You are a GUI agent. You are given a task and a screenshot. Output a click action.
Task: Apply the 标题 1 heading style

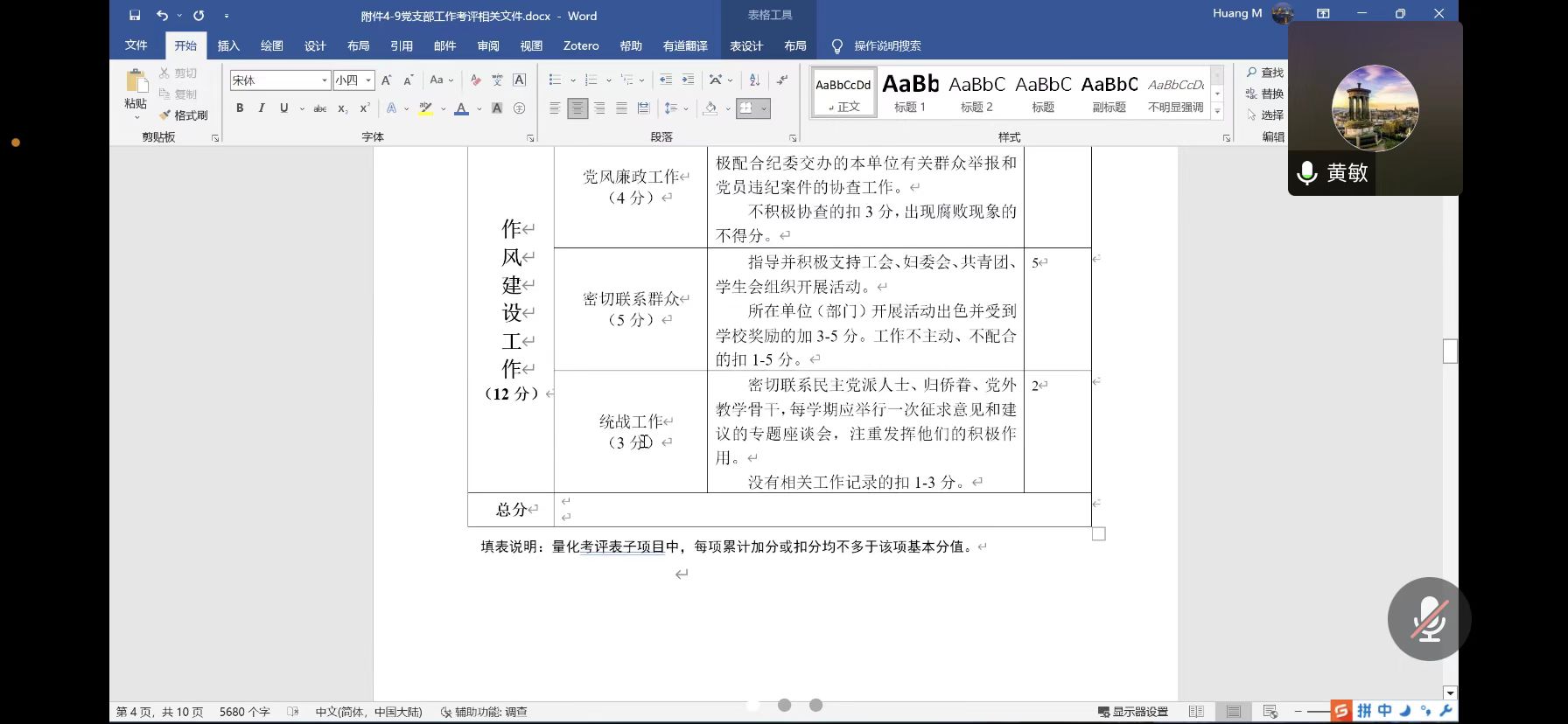click(910, 93)
